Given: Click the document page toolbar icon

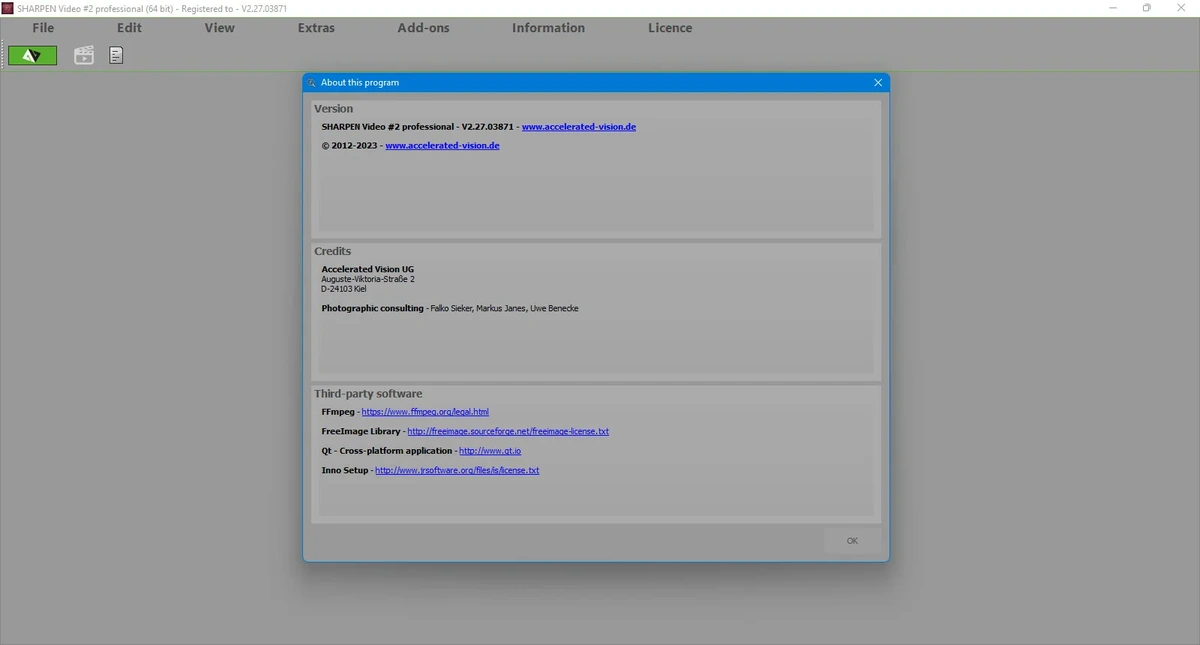Looking at the screenshot, I should [x=117, y=56].
